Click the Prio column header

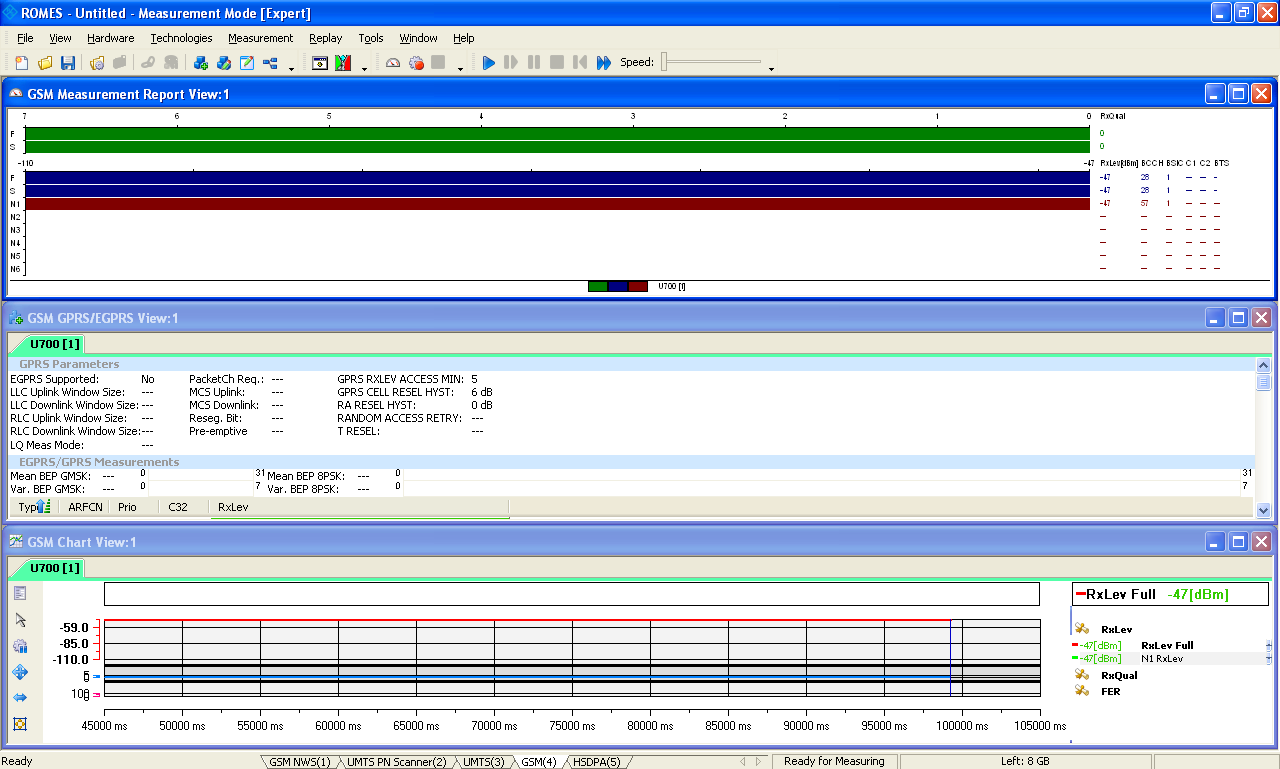(x=135, y=507)
